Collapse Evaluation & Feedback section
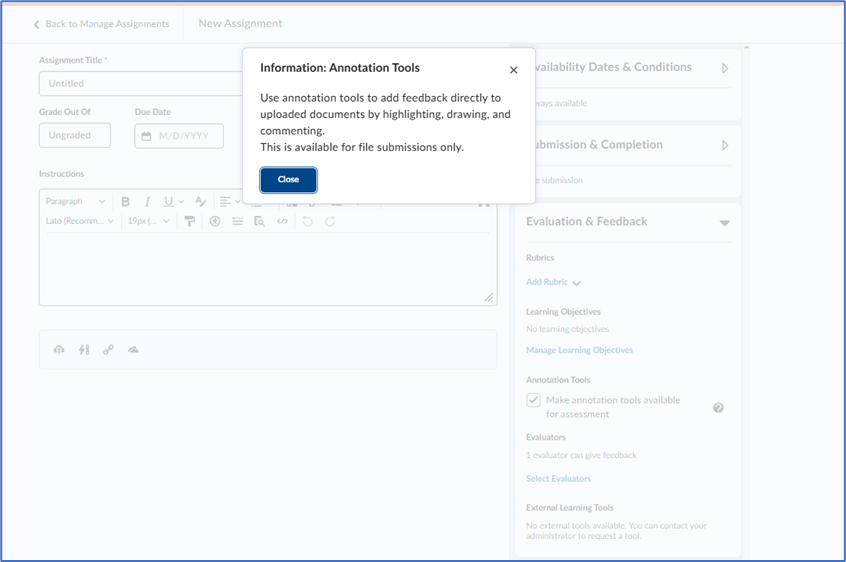 [x=725, y=223]
